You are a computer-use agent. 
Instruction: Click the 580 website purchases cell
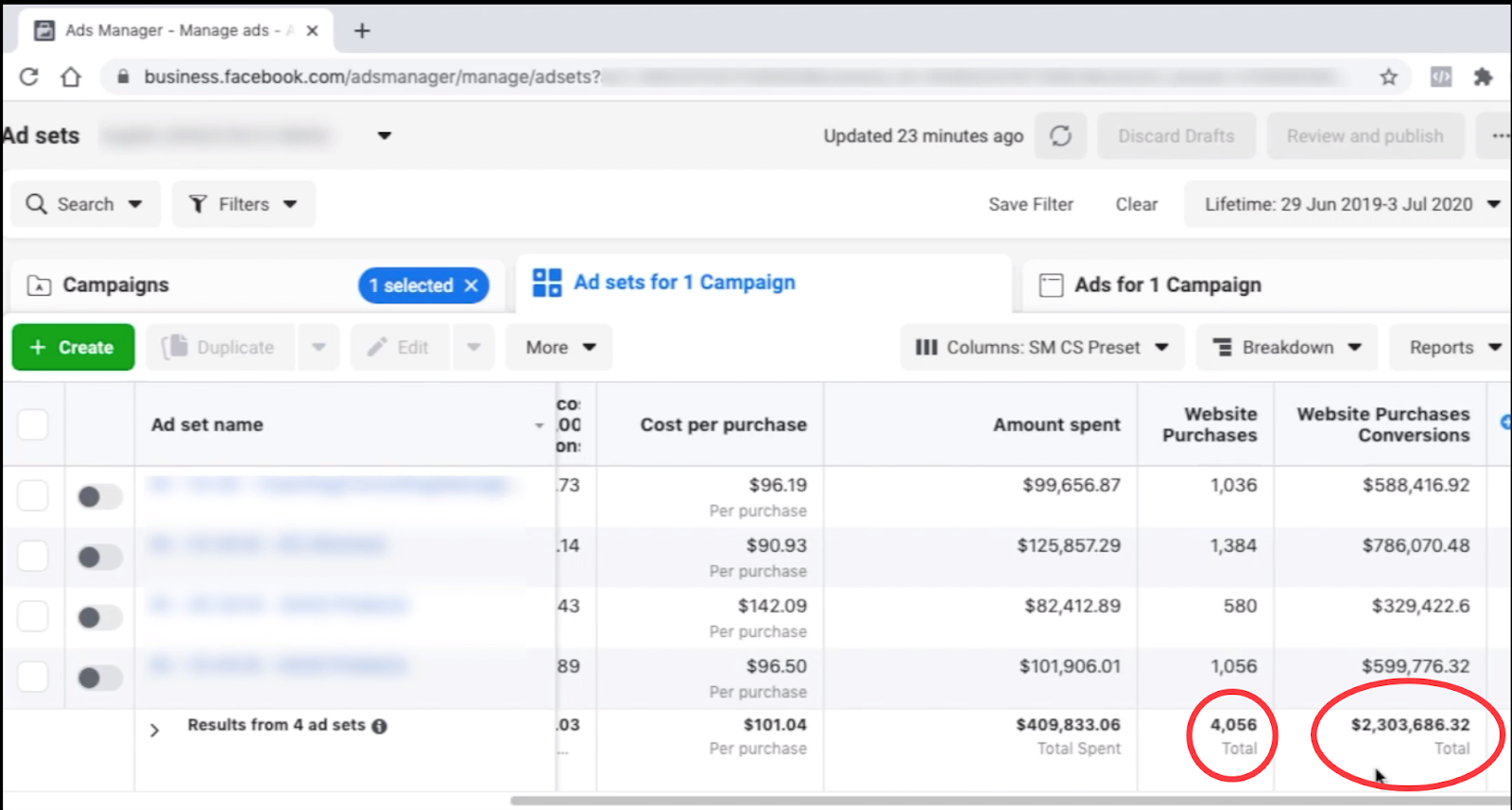click(1240, 607)
